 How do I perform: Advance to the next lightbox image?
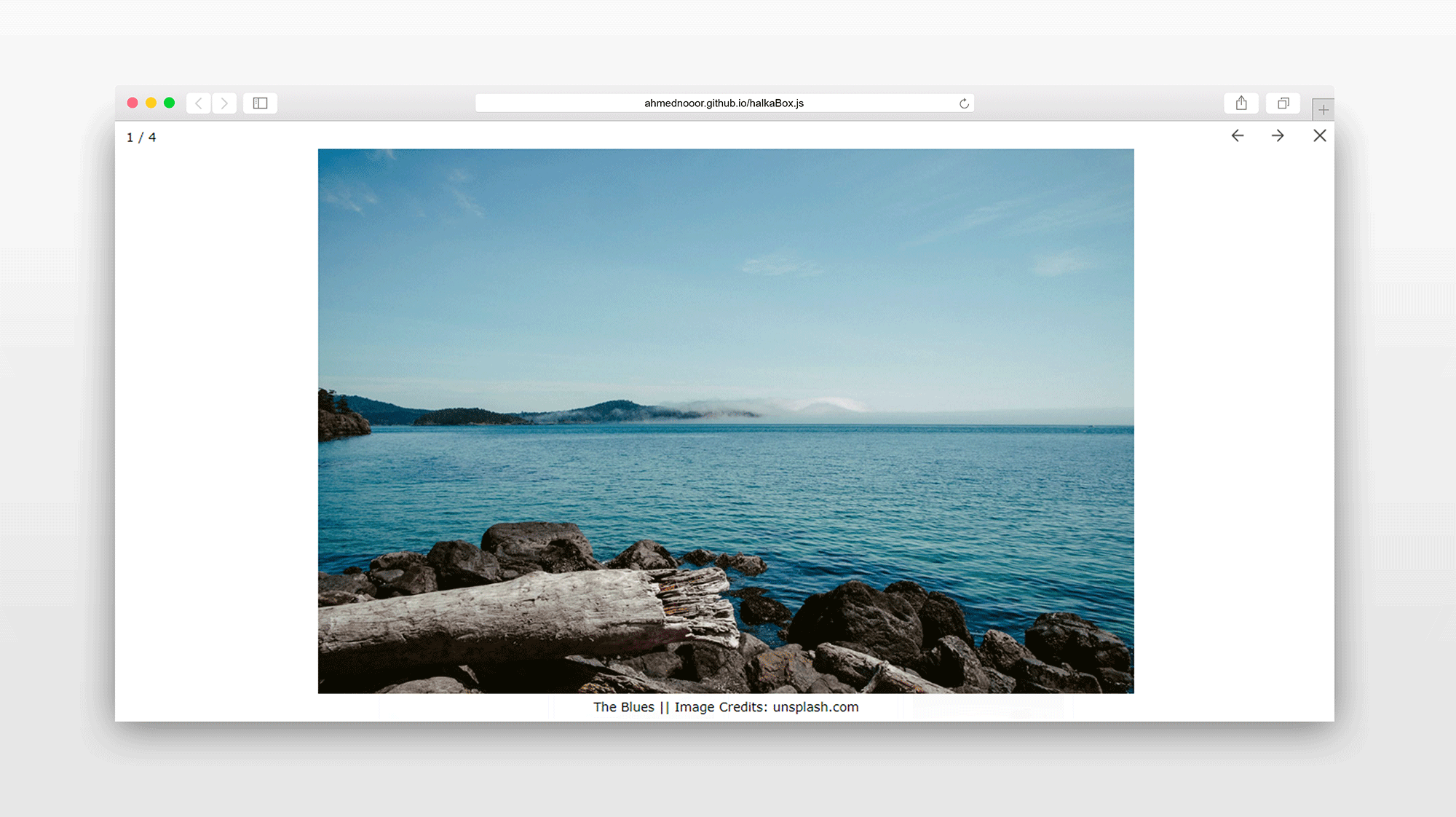click(1278, 136)
